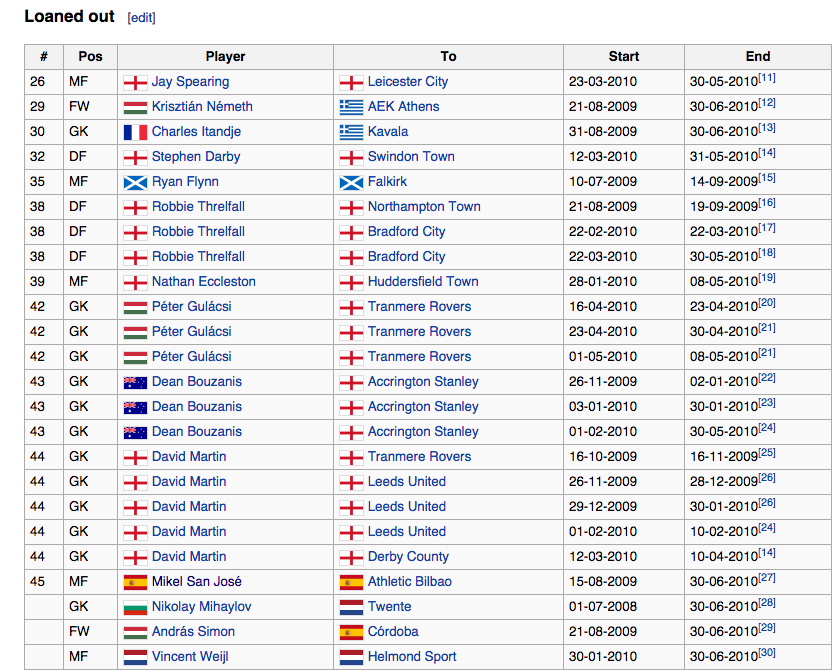
Task: Open Ryan Flynn's player link
Action: [x=185, y=182]
